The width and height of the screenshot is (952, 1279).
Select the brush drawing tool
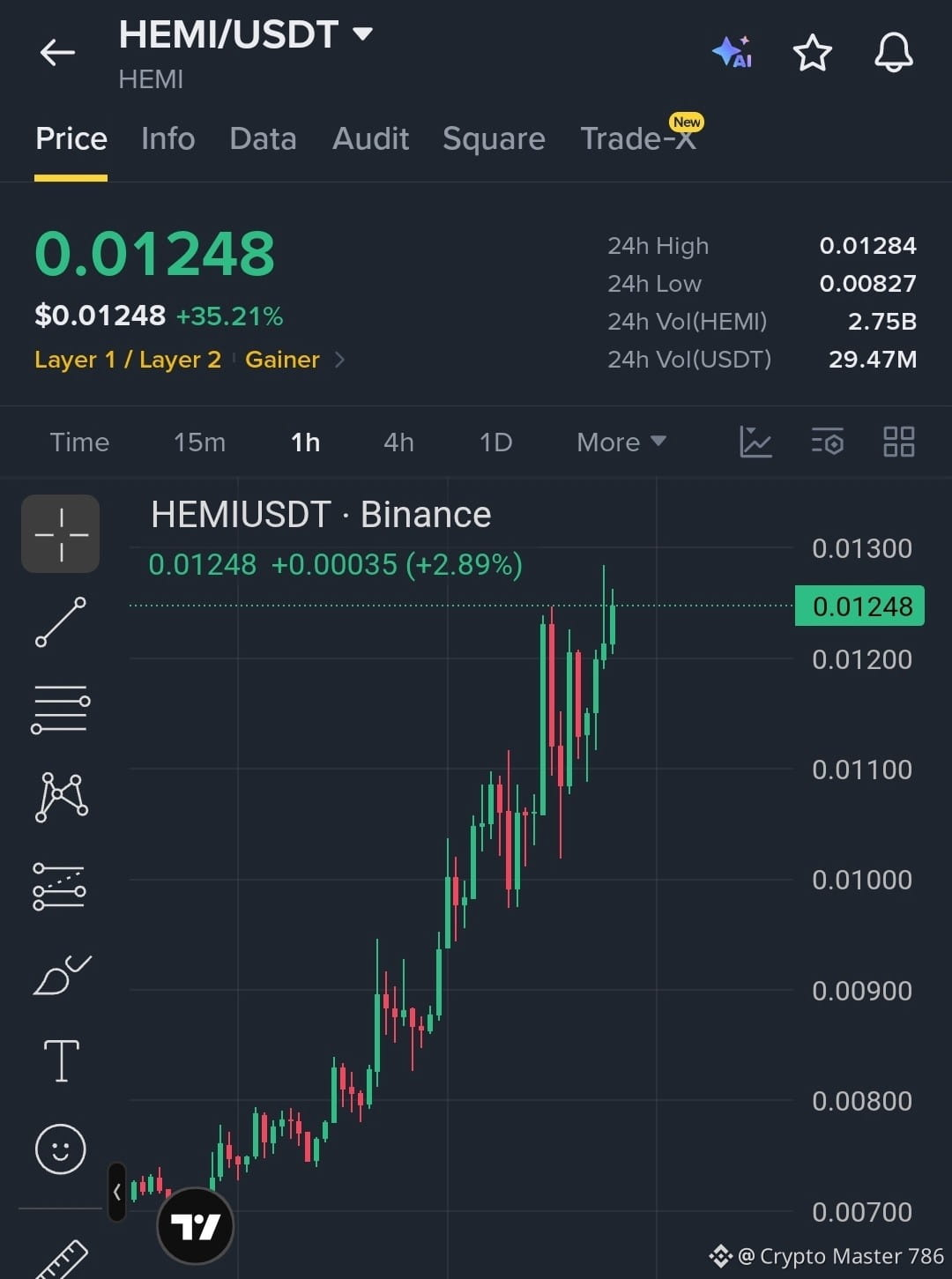62,974
